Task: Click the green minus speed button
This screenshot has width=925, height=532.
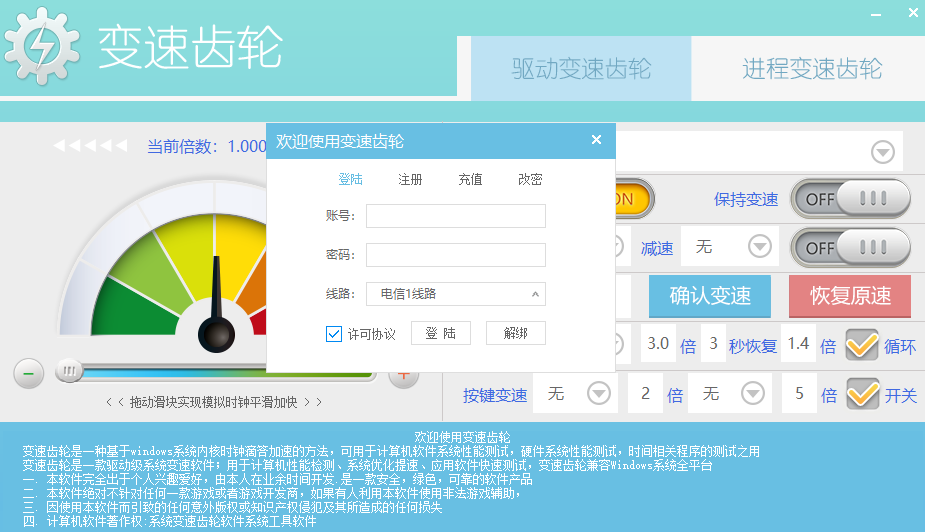Action: point(29,373)
